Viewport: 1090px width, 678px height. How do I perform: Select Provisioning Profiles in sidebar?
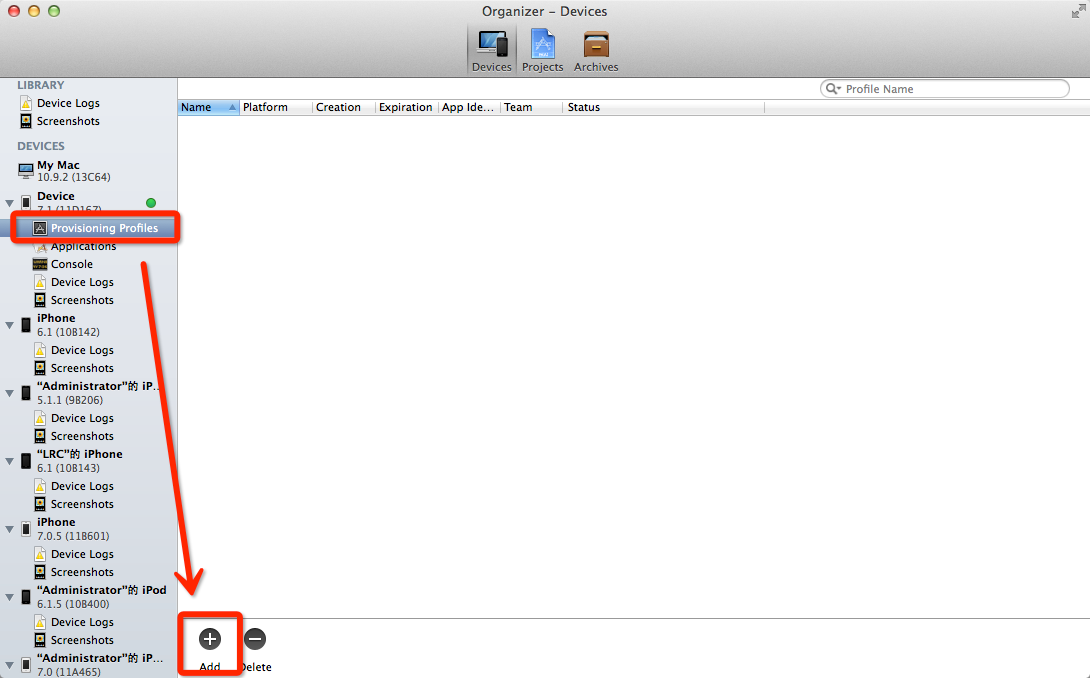click(x=104, y=228)
